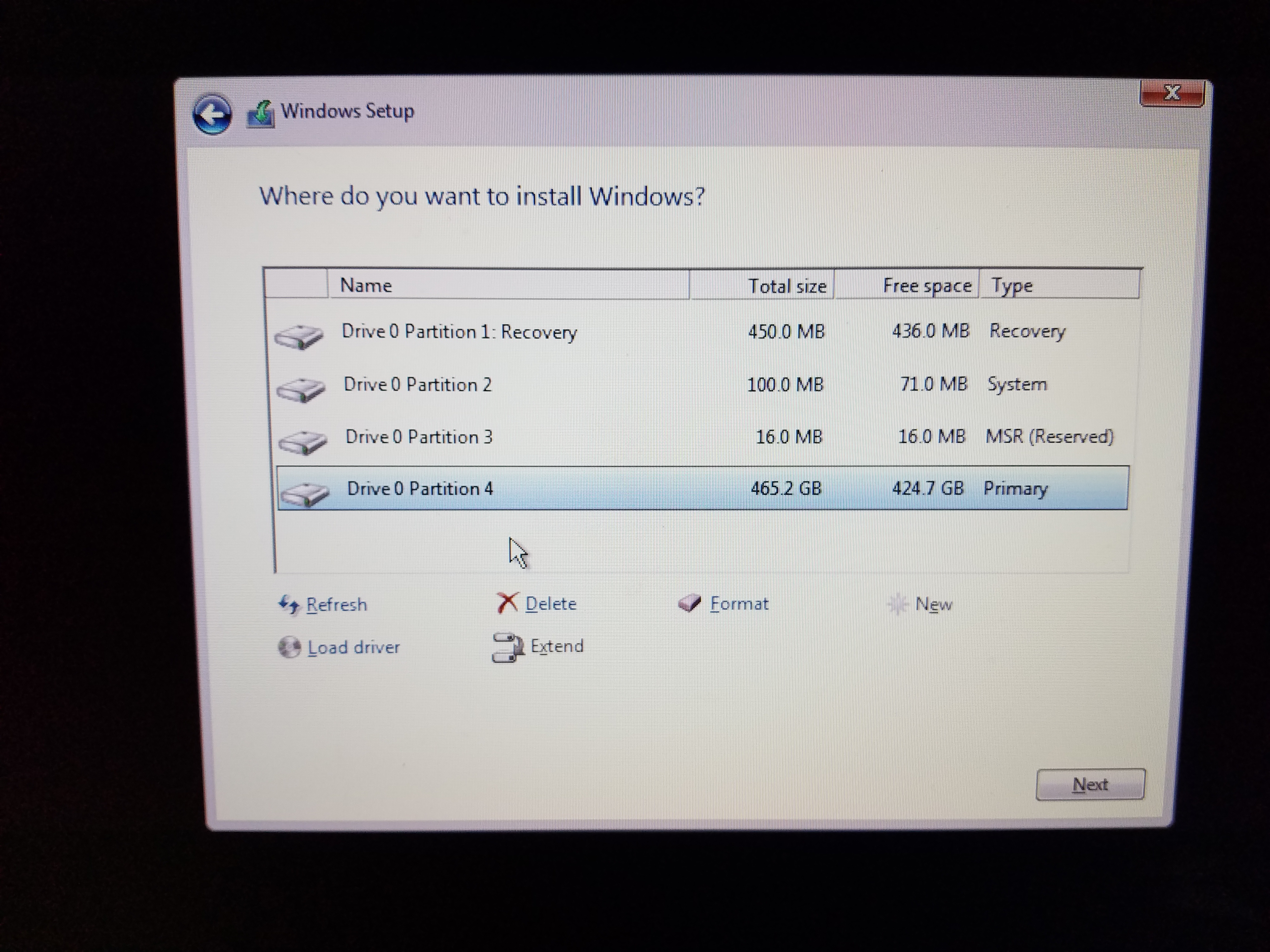Go back using the blue arrow button
The image size is (1270, 952).
click(x=212, y=114)
